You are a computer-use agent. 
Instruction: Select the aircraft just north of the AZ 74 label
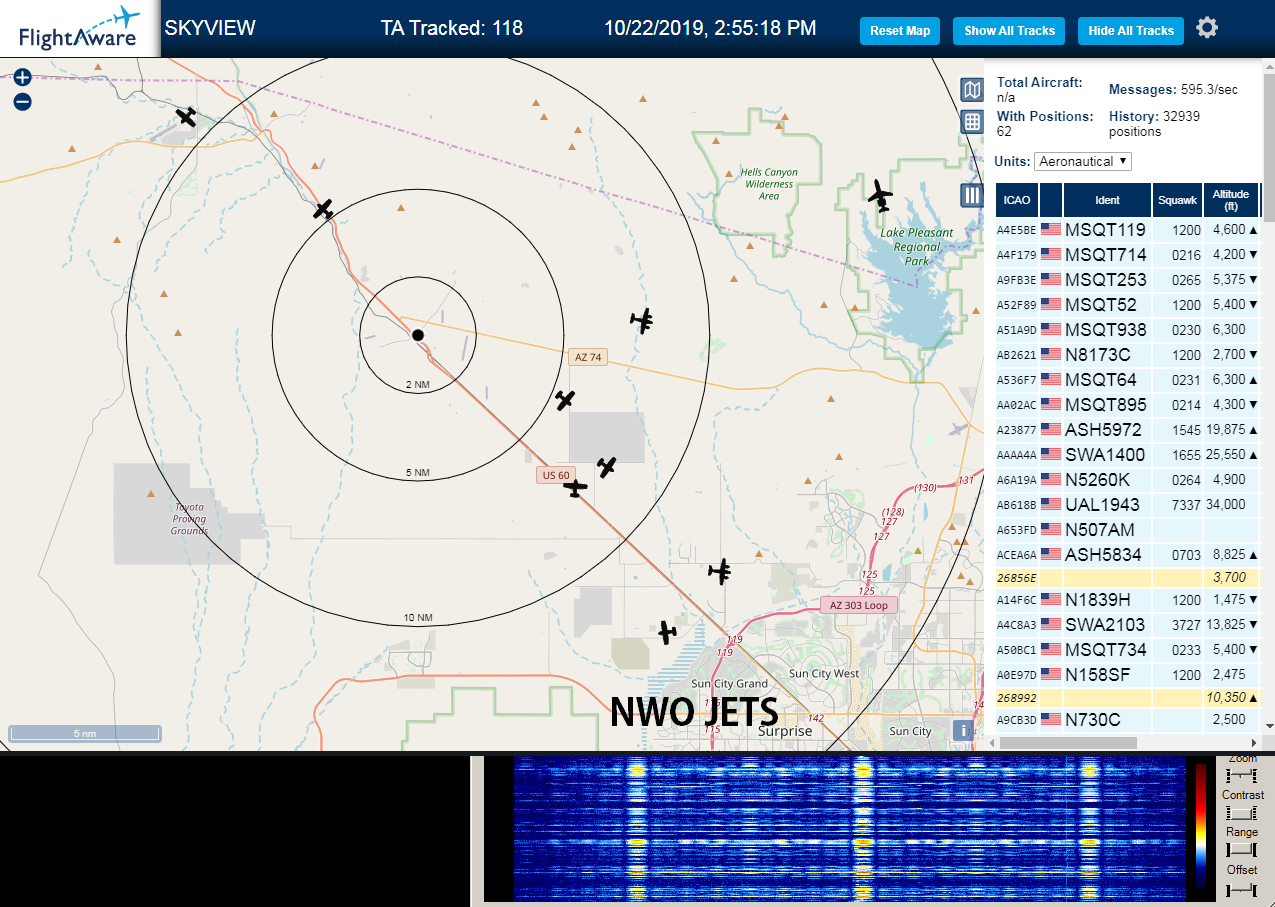coord(642,320)
